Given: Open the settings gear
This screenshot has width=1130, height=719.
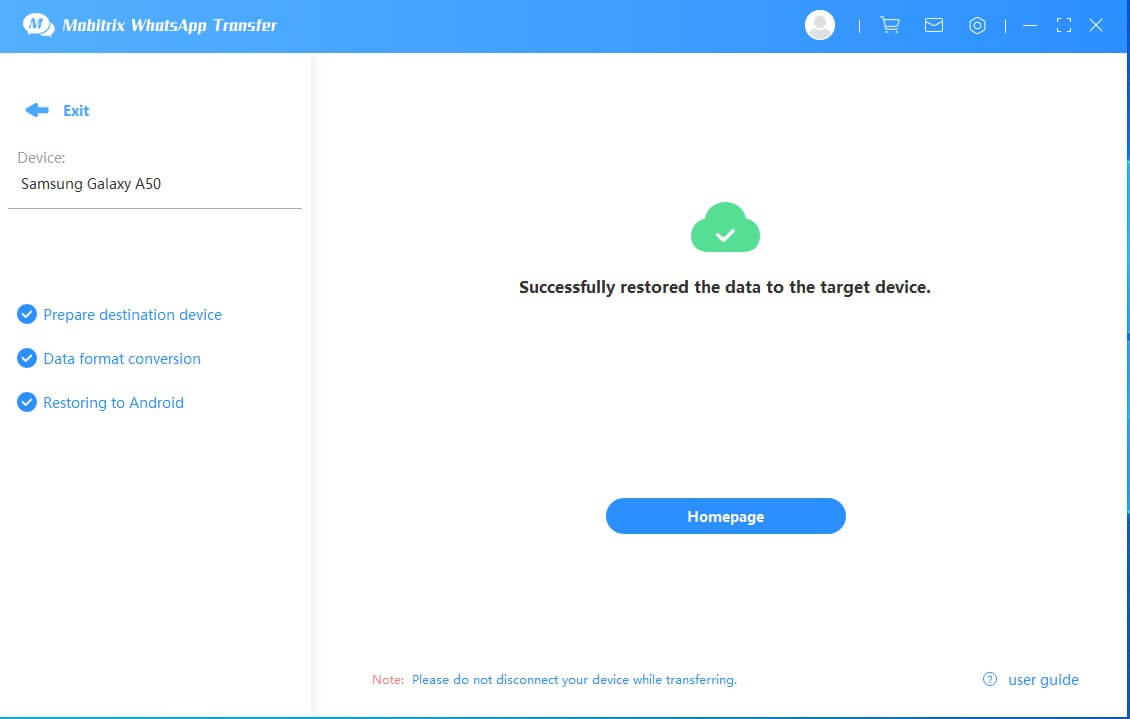Looking at the screenshot, I should pos(977,25).
